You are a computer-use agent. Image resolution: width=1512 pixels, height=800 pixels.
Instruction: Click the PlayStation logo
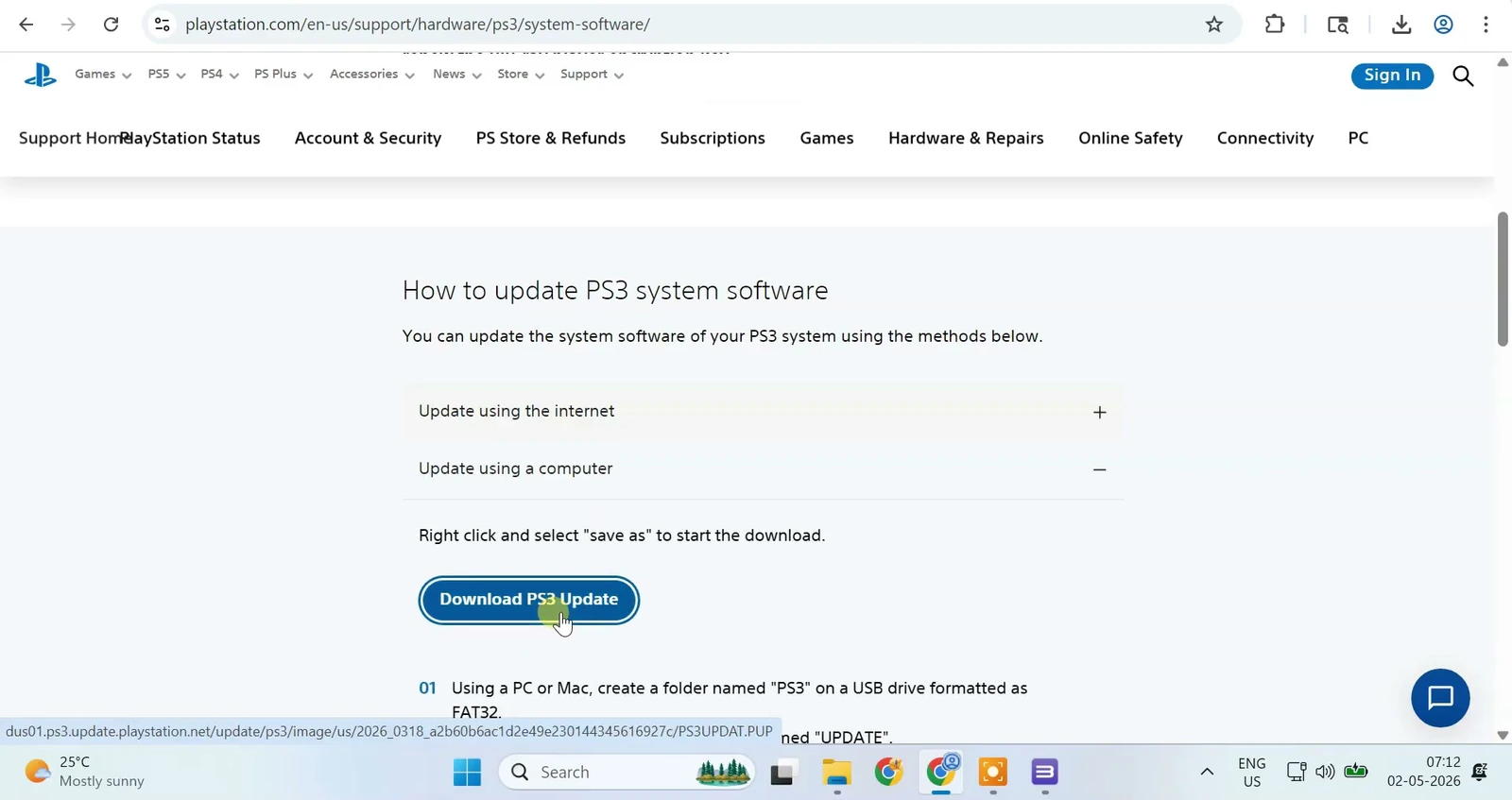40,75
